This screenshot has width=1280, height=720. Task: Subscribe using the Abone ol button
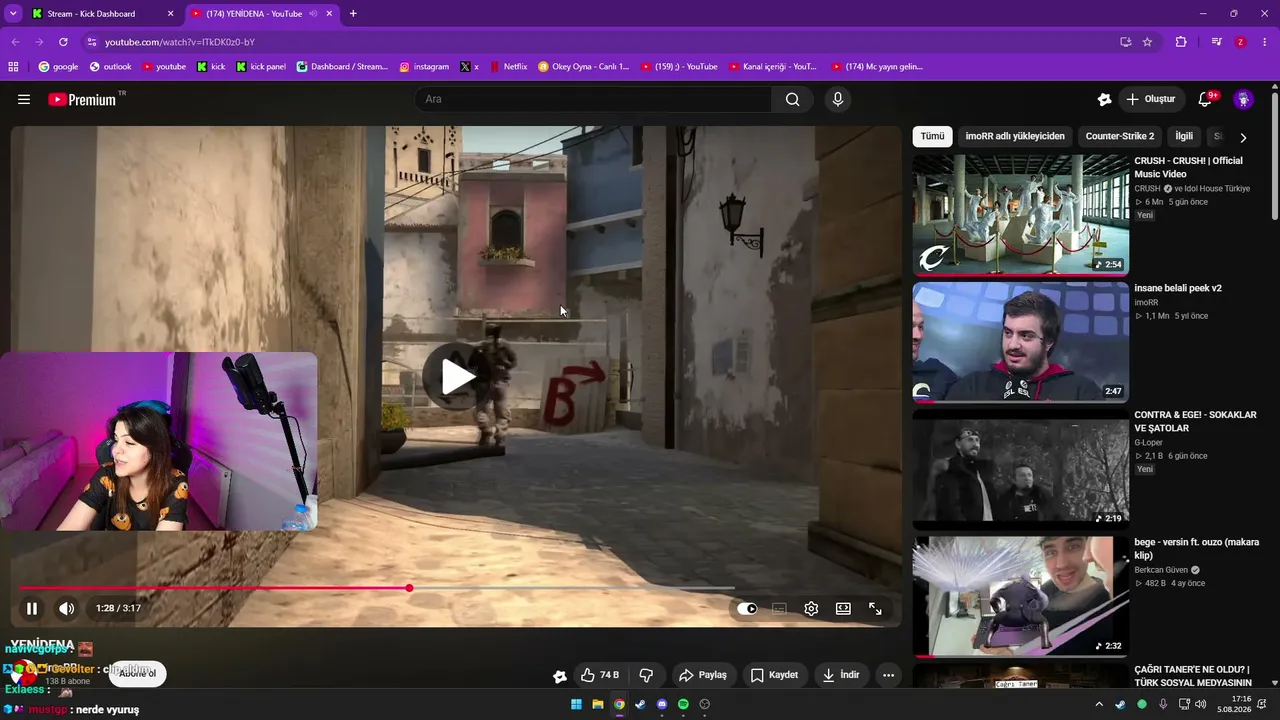click(138, 673)
